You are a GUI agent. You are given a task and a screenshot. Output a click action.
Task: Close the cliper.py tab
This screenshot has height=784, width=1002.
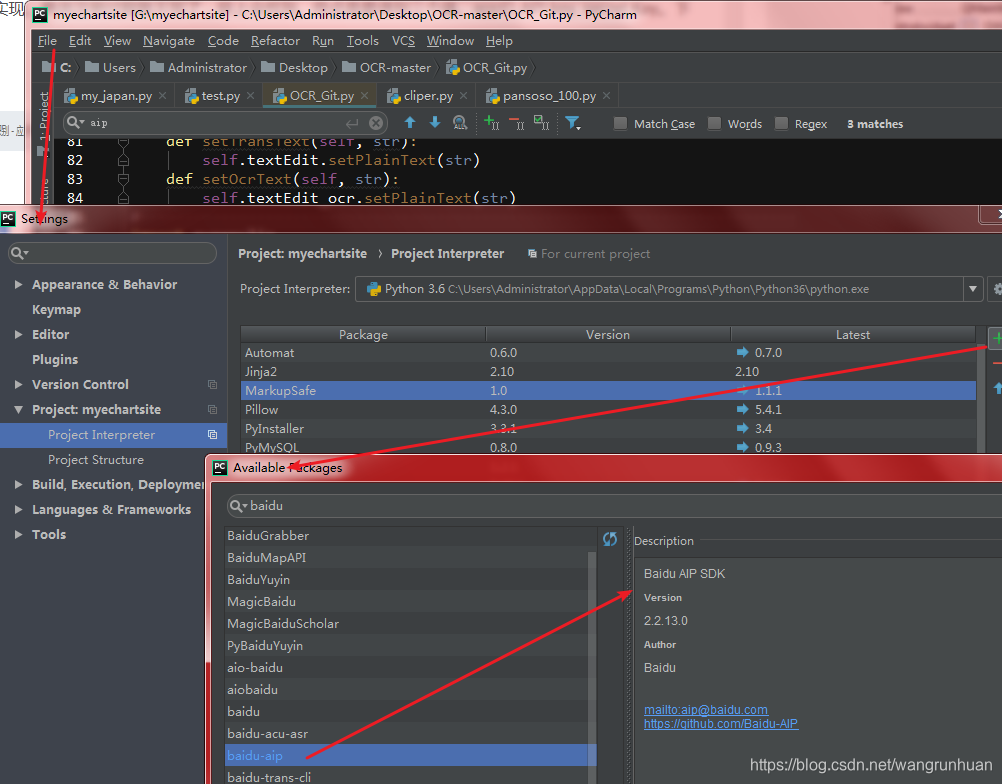tap(463, 96)
